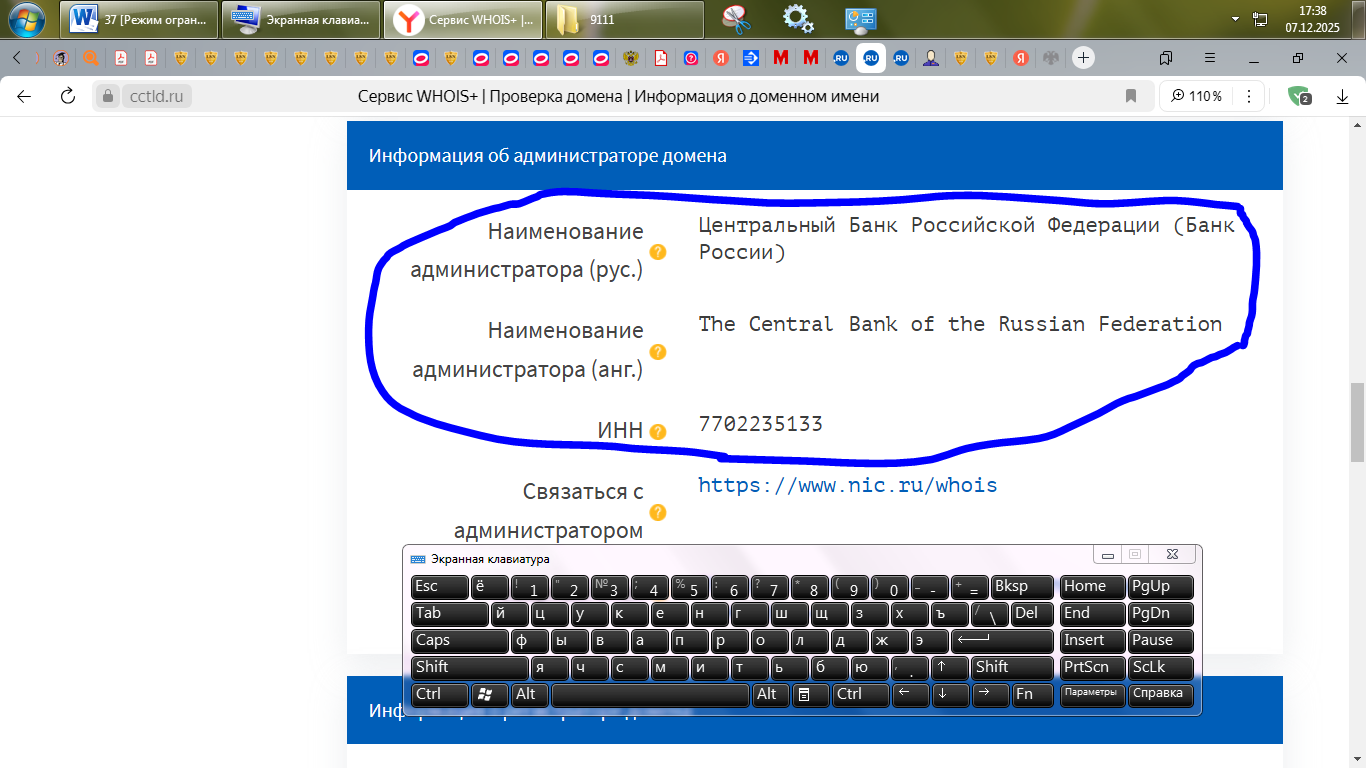
Task: Click the browser back arrow
Action: pos(22,96)
